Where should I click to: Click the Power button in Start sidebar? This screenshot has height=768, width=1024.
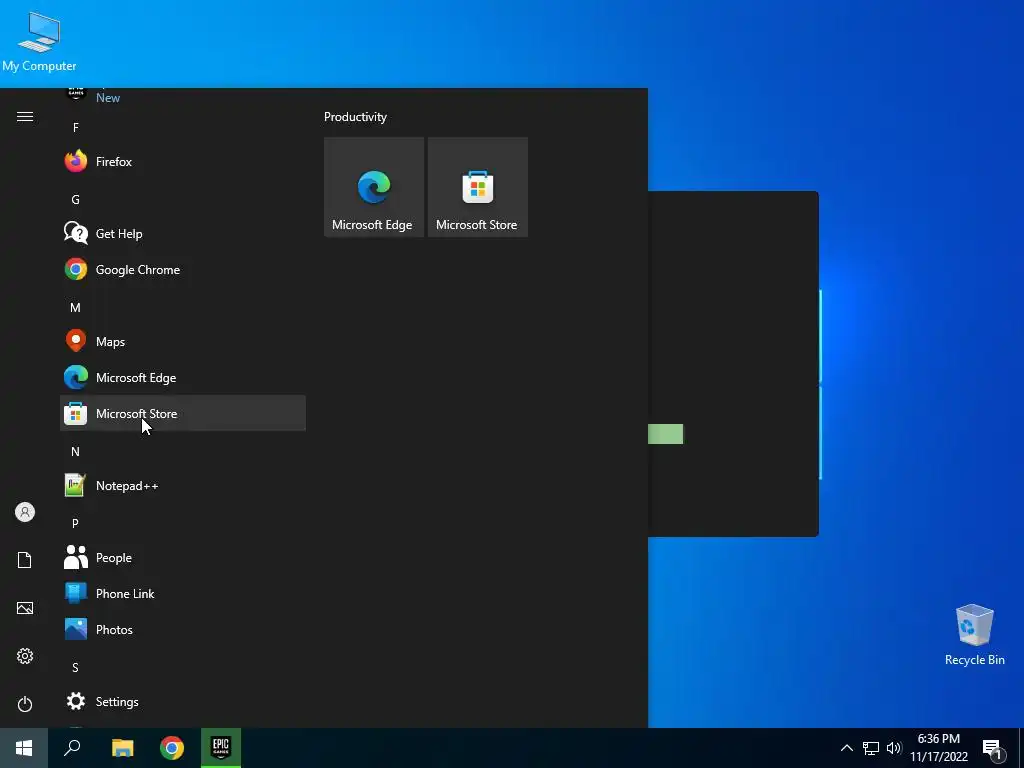click(25, 704)
